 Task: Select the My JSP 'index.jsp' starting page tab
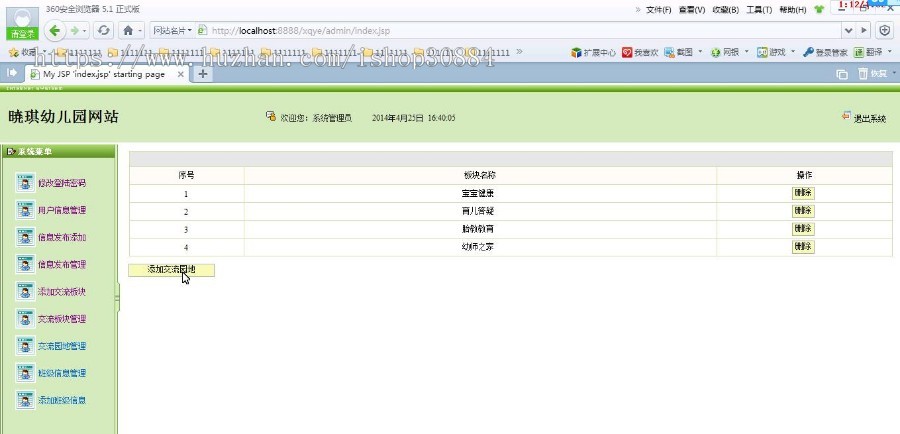[x=103, y=74]
